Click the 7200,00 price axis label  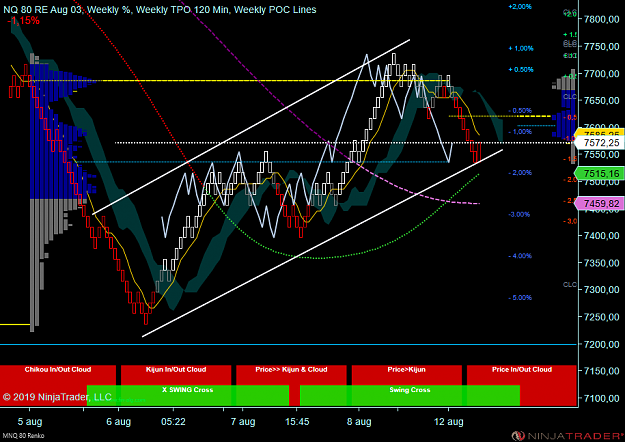[x=601, y=344]
